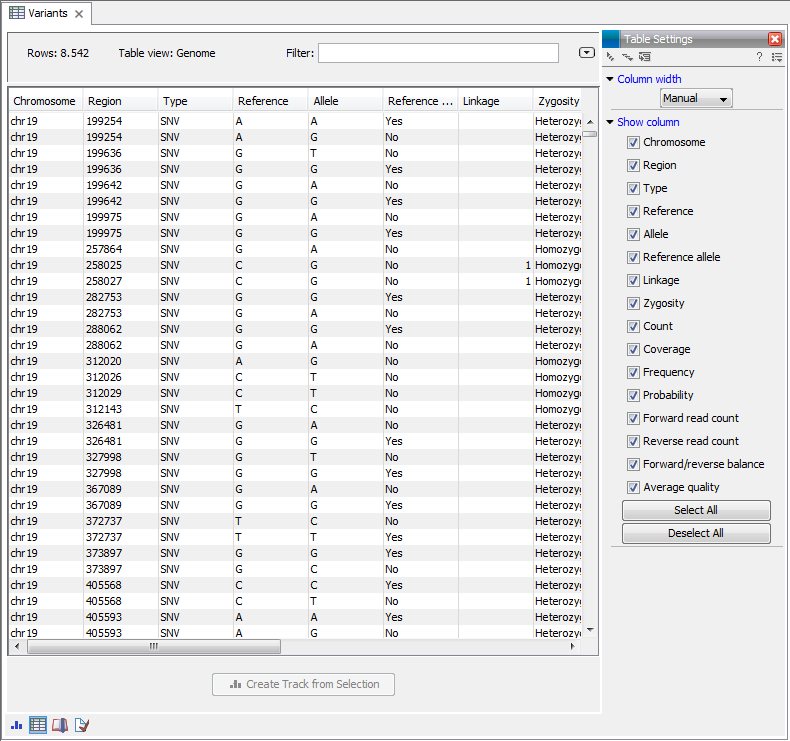The height and width of the screenshot is (741, 790).
Task: Click the dock side panel icon
Action: [645, 57]
